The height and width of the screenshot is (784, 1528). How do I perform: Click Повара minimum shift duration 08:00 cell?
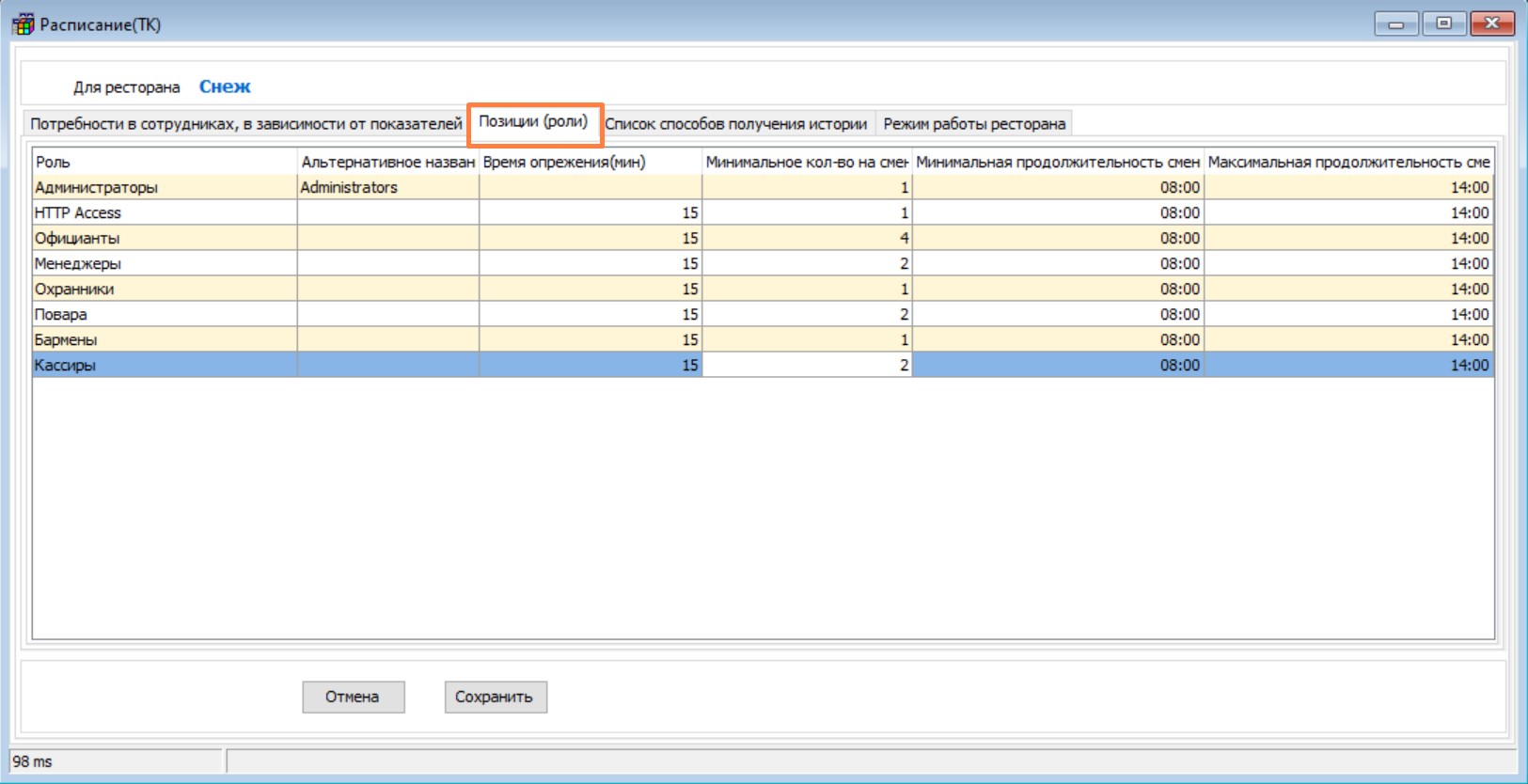(x=1059, y=314)
